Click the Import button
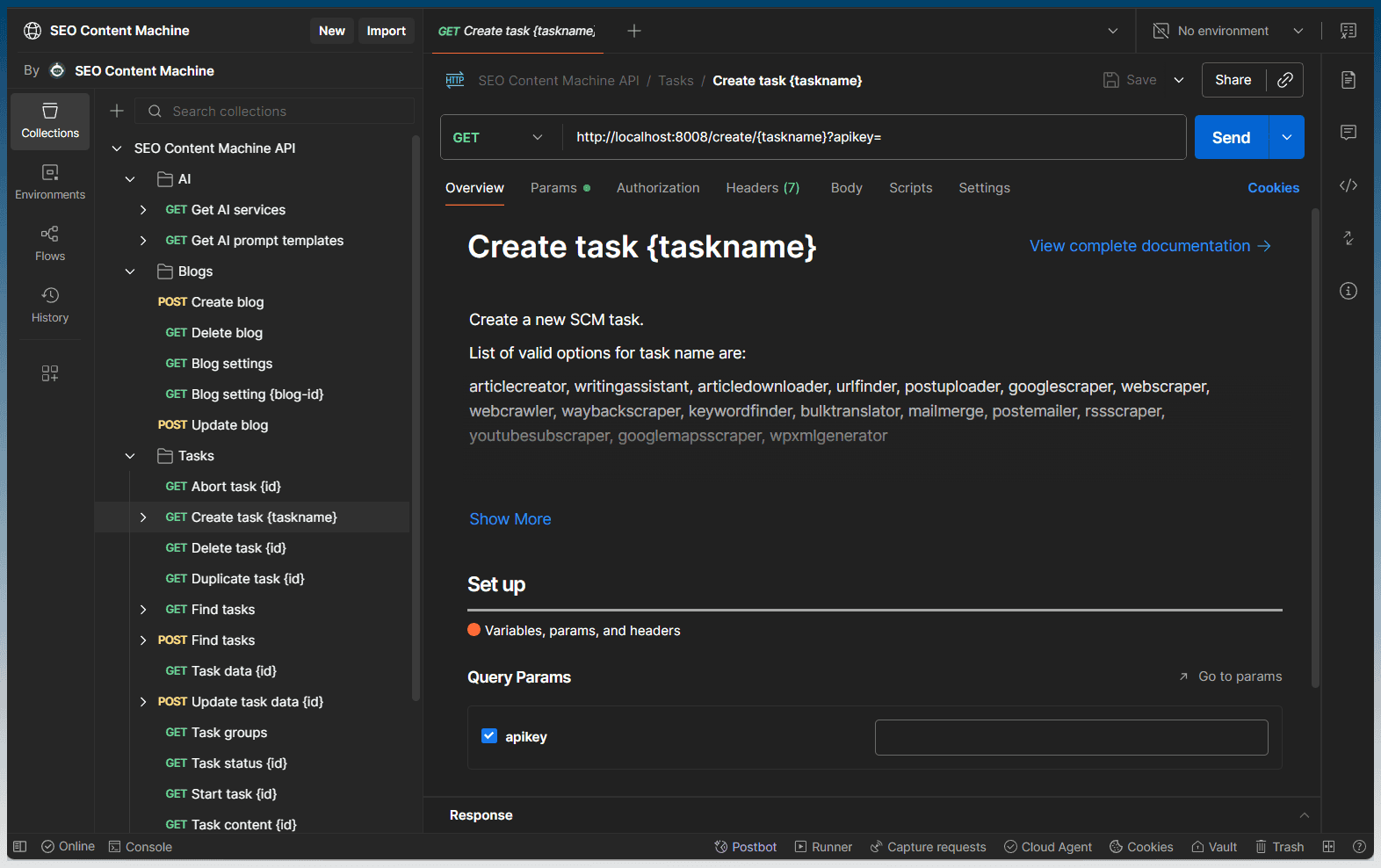The height and width of the screenshot is (868, 1381). click(386, 31)
